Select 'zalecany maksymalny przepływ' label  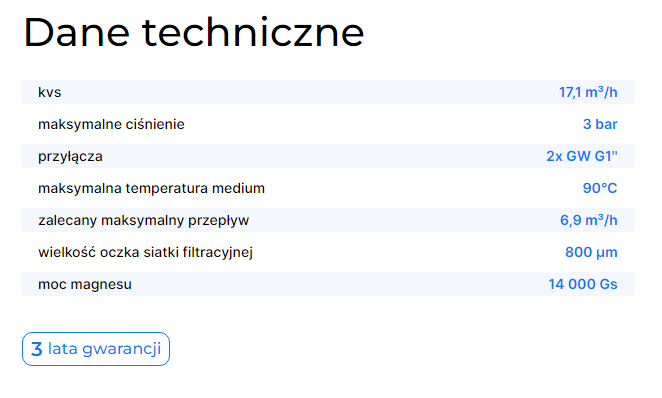coord(144,220)
